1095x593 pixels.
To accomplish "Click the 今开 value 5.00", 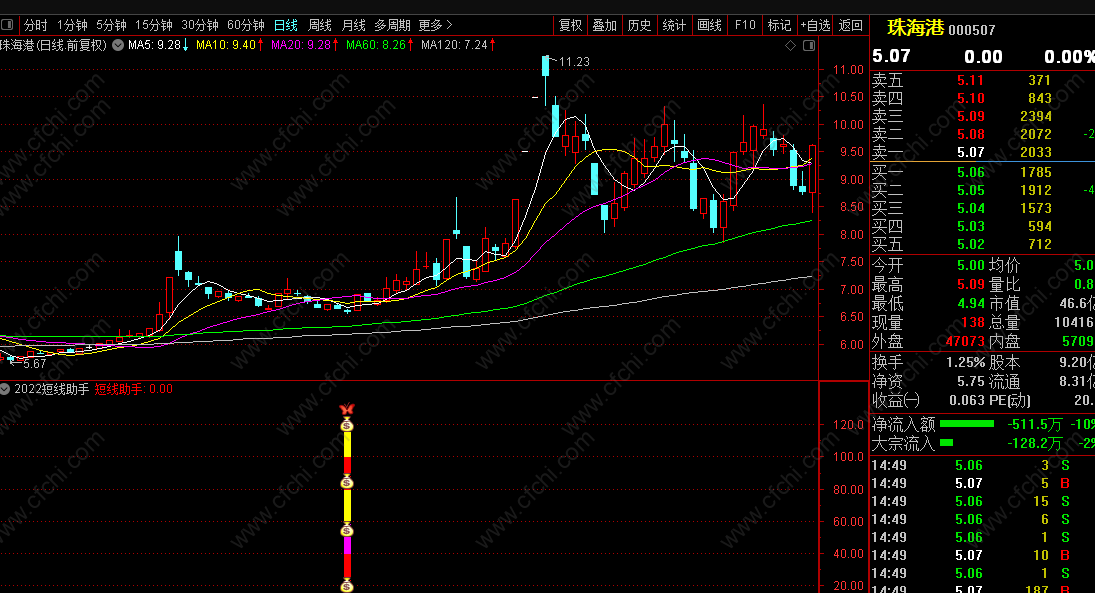I will (971, 265).
